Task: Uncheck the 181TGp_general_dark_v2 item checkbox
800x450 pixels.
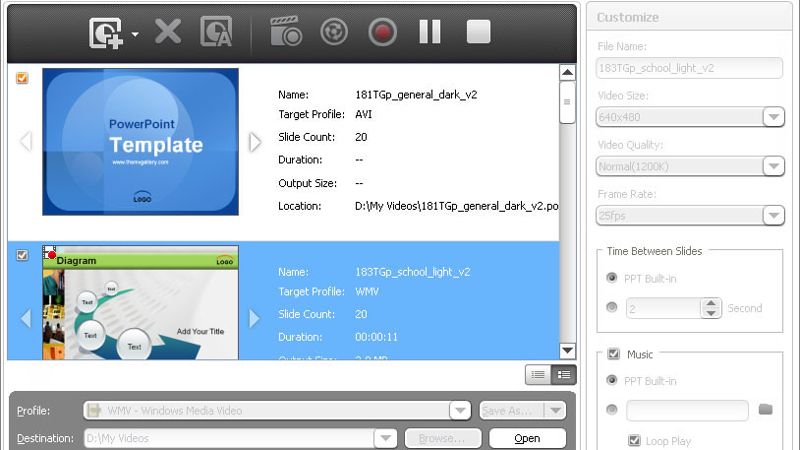Action: [22, 78]
